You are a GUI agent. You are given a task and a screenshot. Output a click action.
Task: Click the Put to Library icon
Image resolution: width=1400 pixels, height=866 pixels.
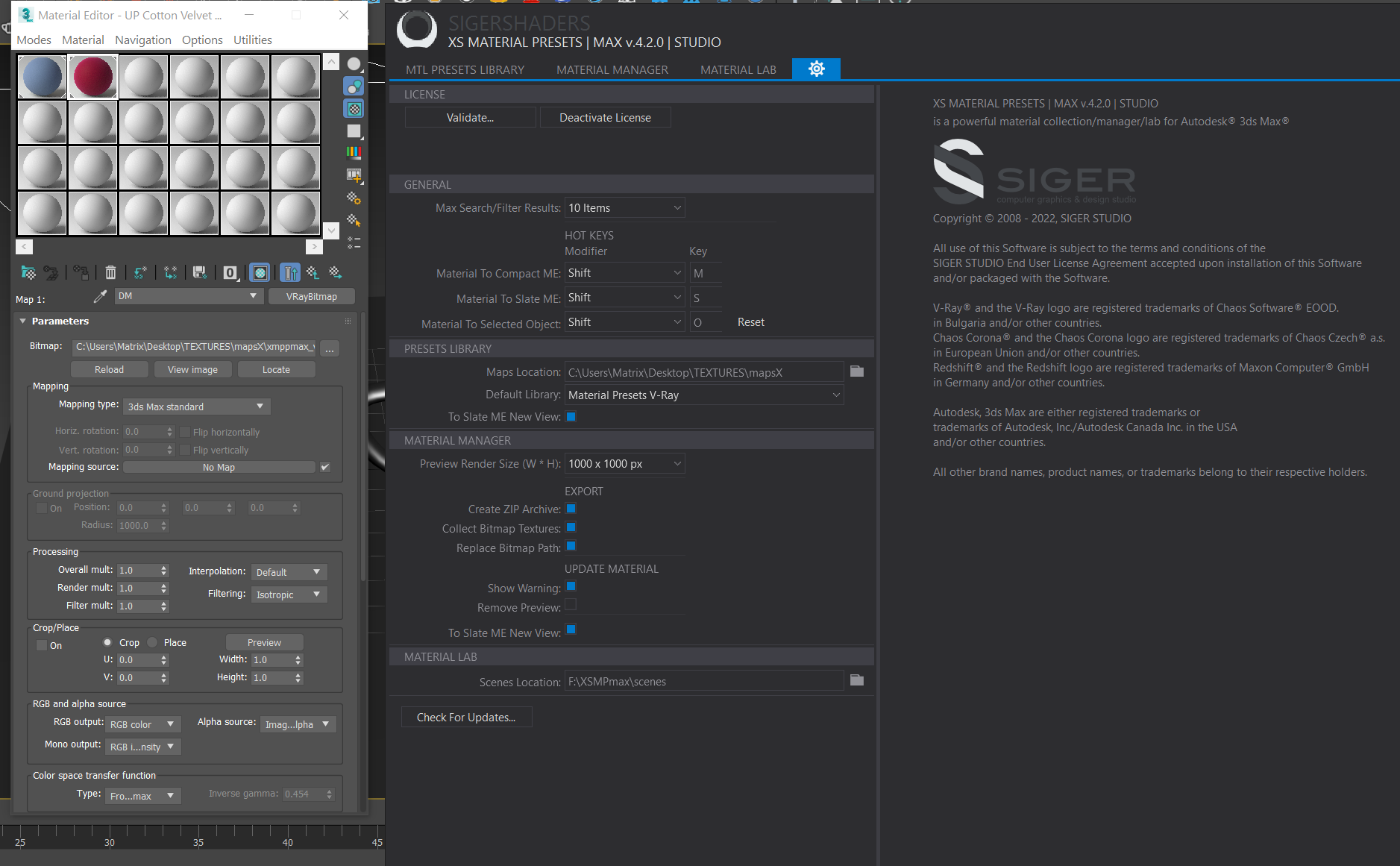[x=199, y=273]
